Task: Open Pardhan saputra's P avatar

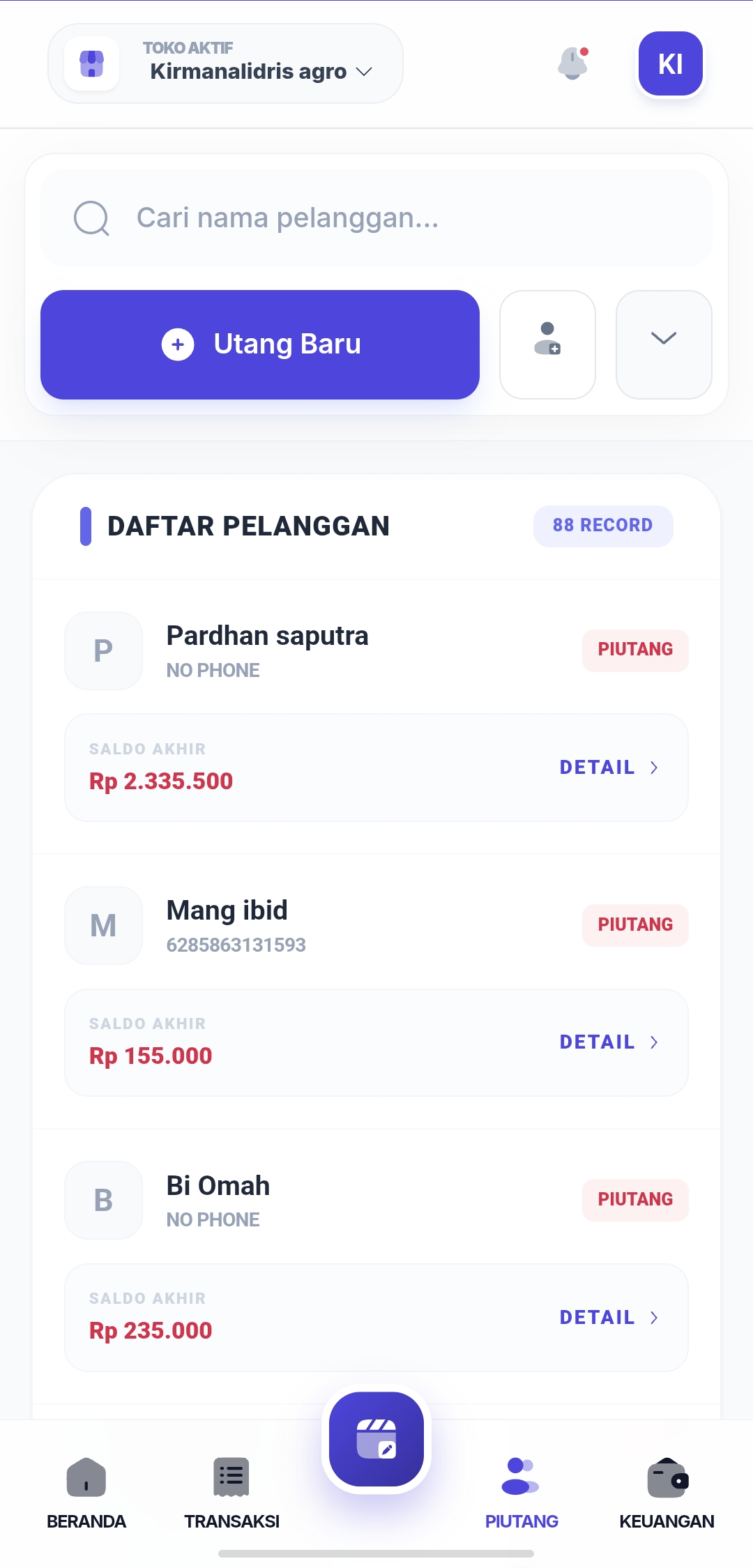Action: pyautogui.click(x=103, y=650)
